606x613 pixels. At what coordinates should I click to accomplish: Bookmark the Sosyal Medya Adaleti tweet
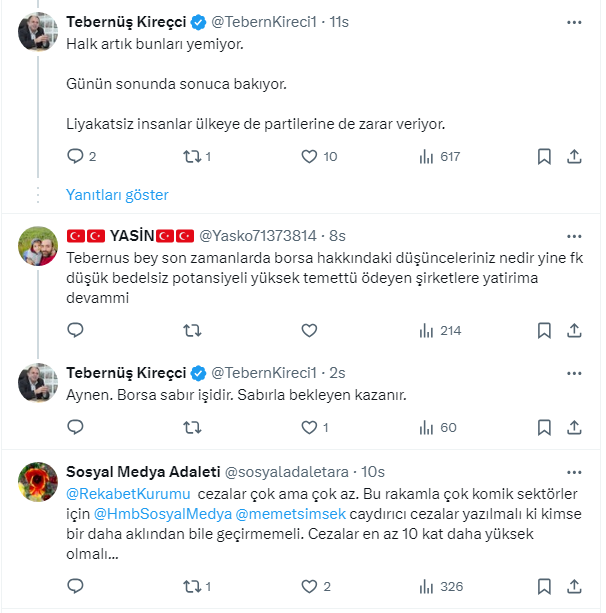point(544,586)
